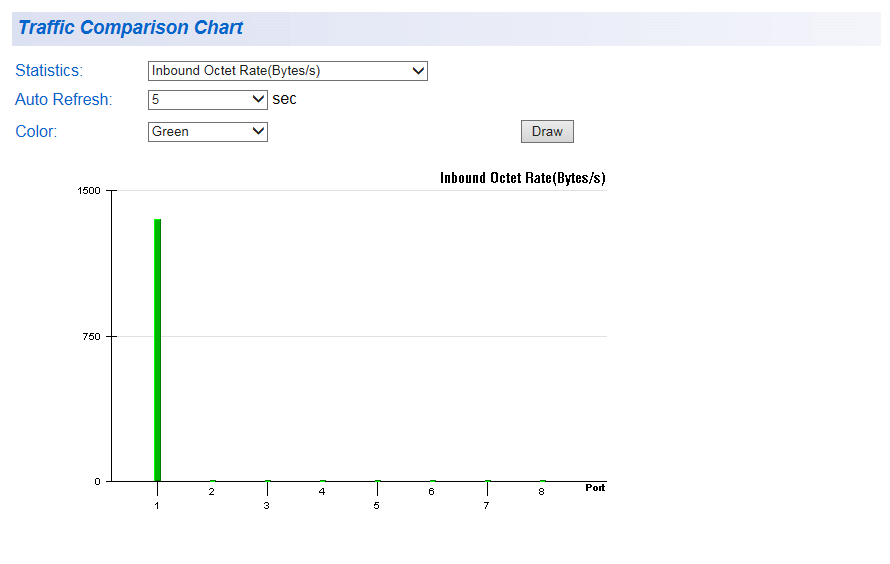Click the 1500 value on the y-axis
Image resolution: width=890 pixels, height=564 pixels.
coord(89,191)
